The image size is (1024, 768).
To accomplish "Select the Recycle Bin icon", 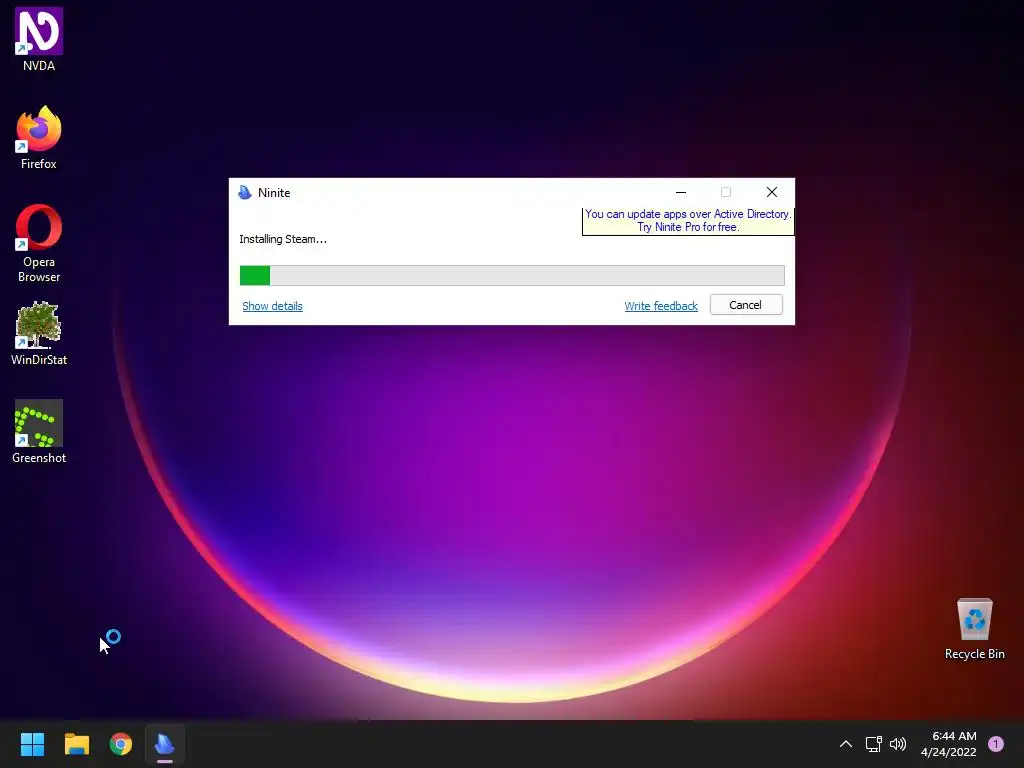I will click(974, 629).
